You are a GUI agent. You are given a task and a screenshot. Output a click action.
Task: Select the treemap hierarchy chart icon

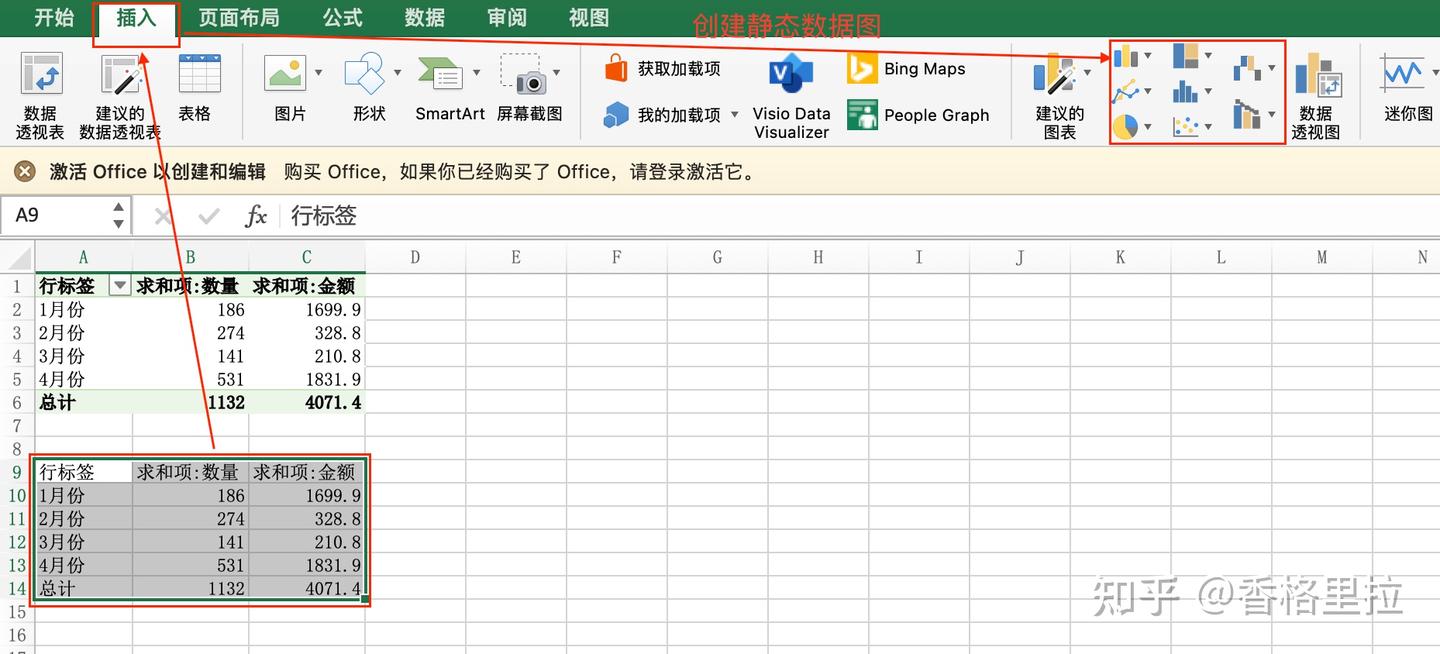tap(1186, 55)
